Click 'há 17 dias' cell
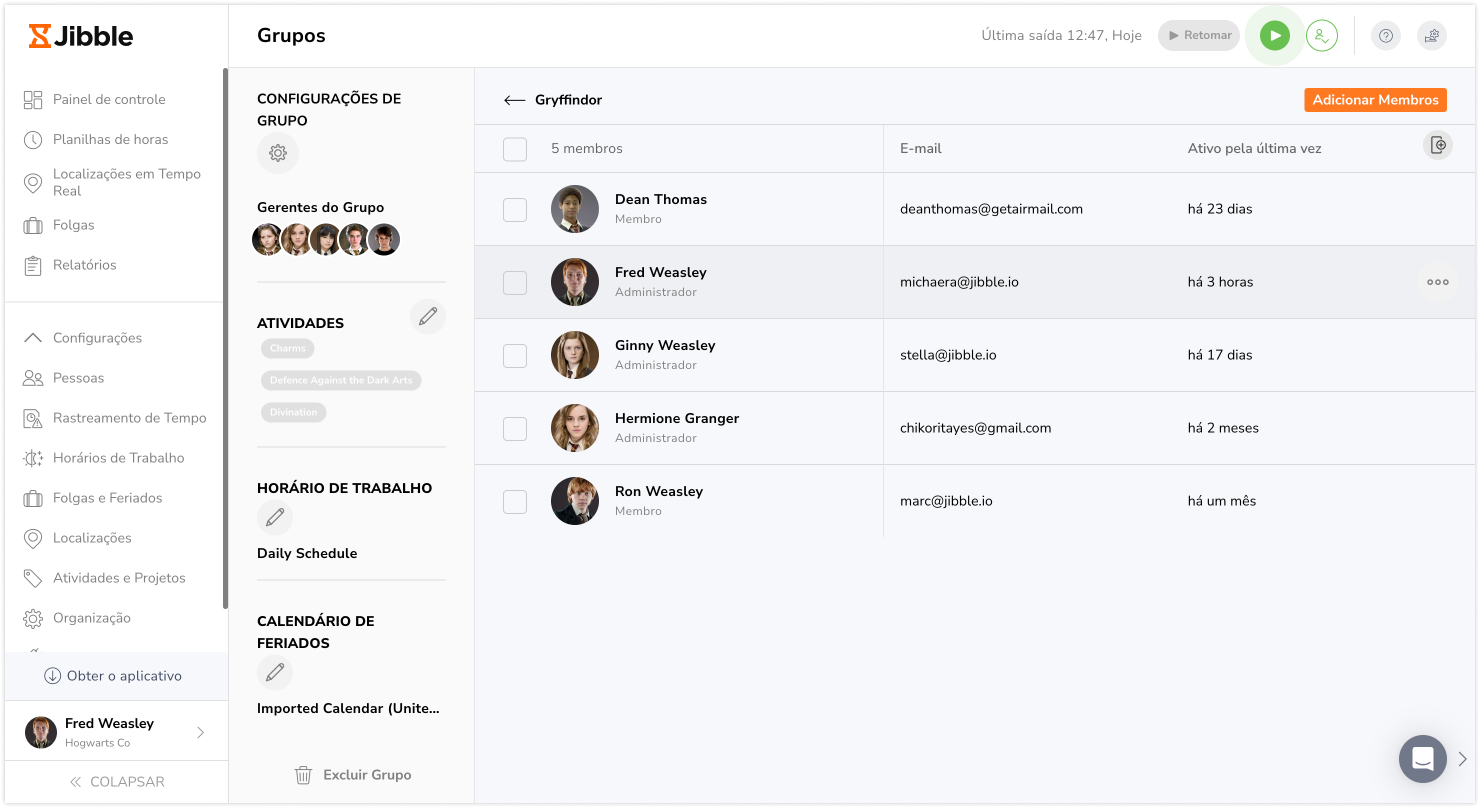This screenshot has height=808, width=1480. [x=1220, y=355]
